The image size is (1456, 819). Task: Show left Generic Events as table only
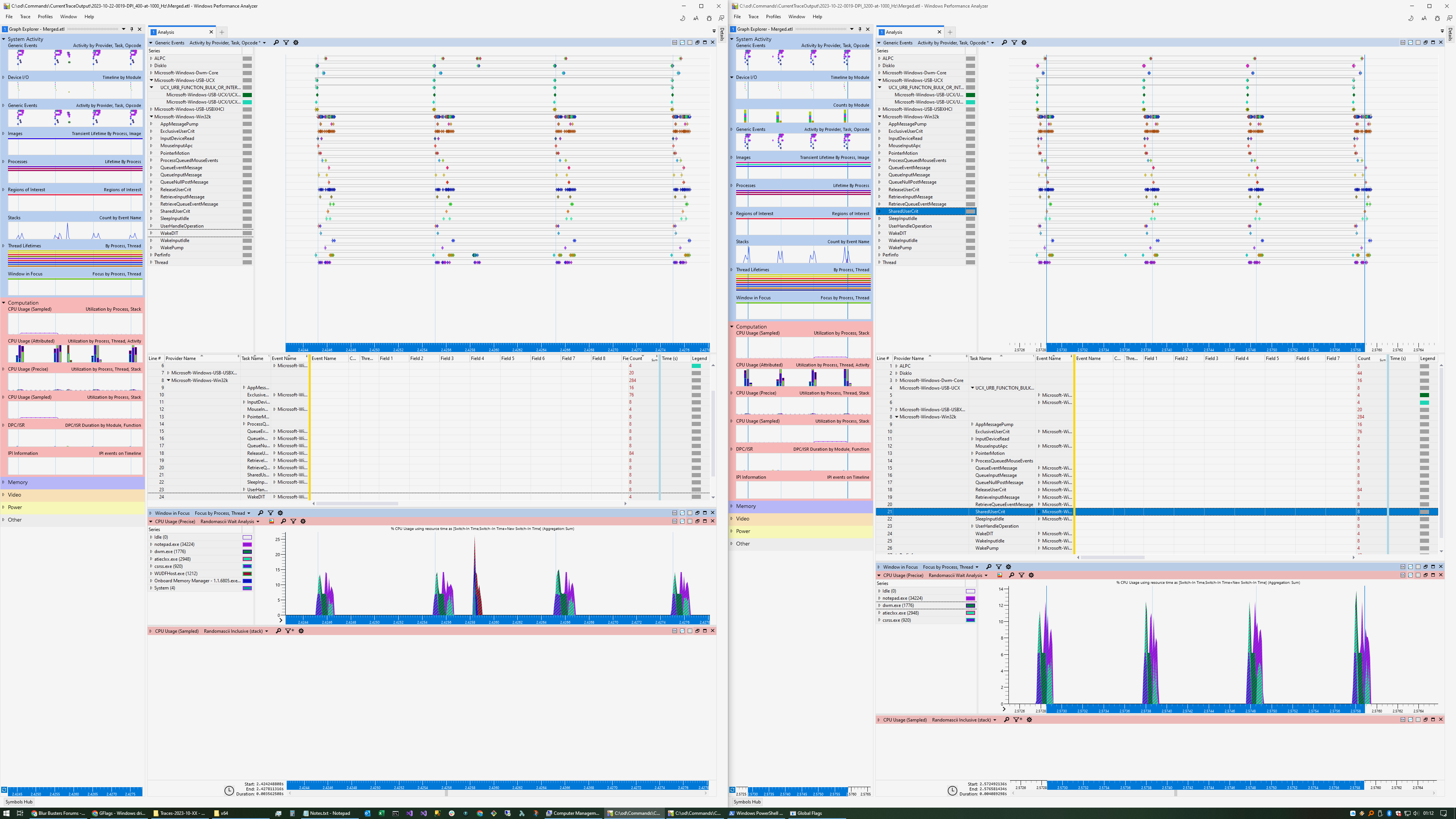pos(690,42)
